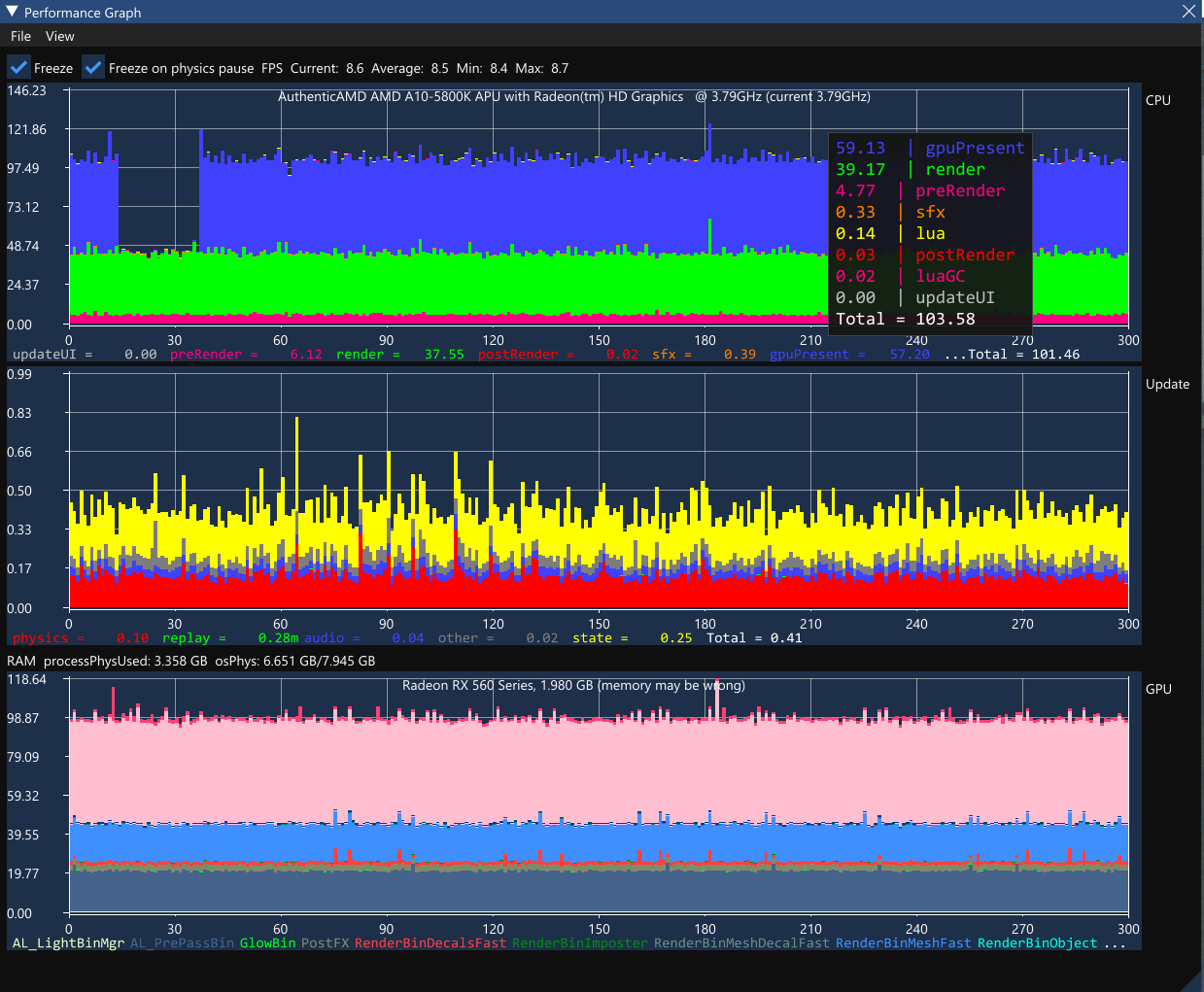Select RenderBinDecalsFast legend entry

coord(430,943)
